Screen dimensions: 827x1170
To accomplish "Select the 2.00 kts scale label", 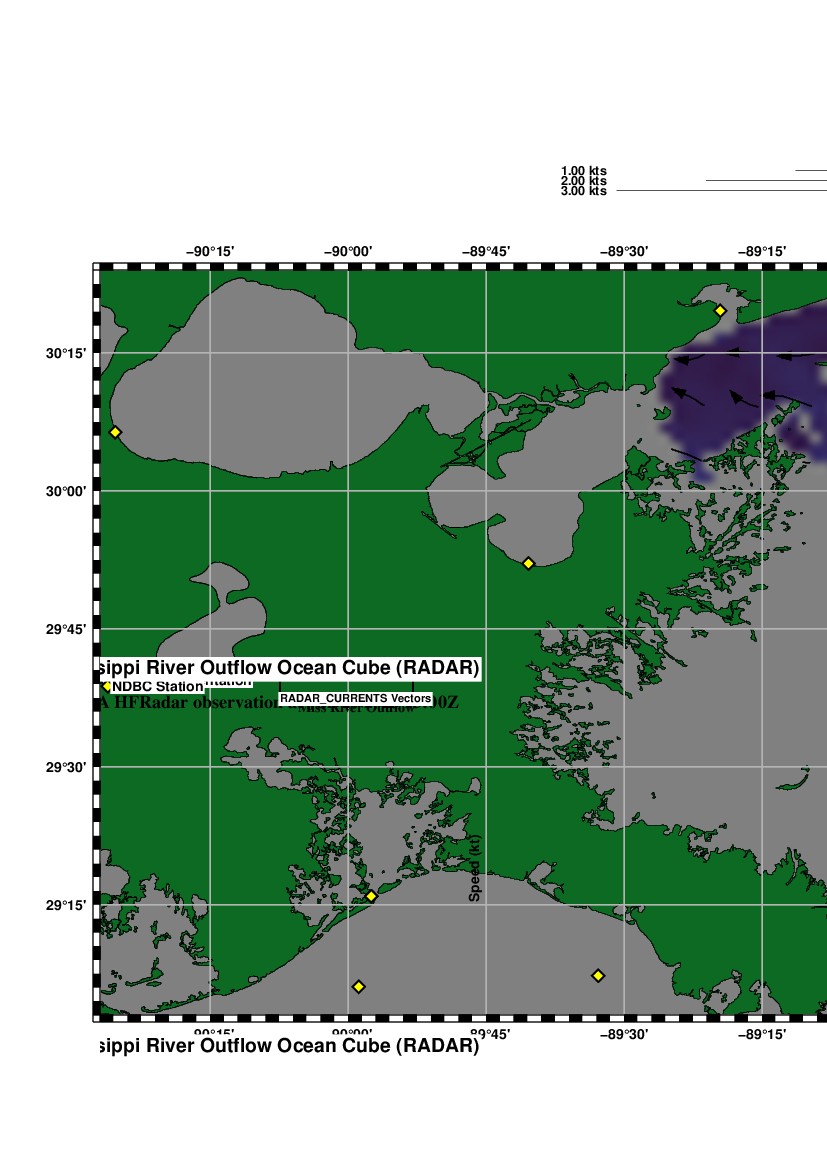I will click(x=584, y=181).
